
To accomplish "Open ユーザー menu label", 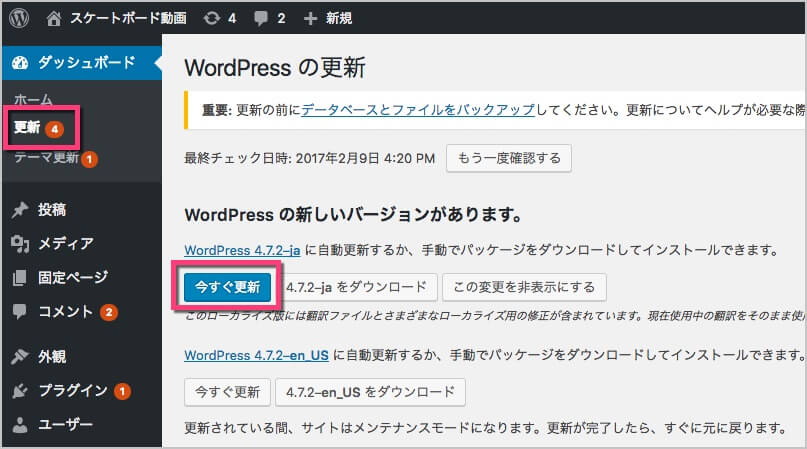I will point(66,425).
